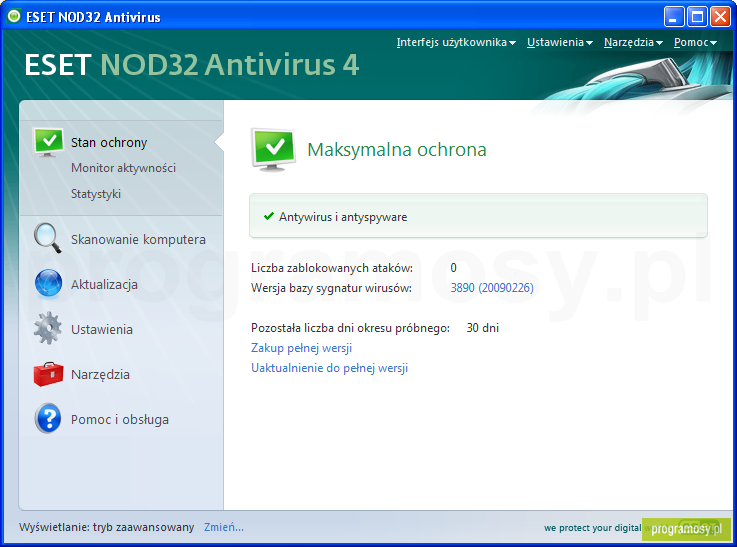Screen dimensions: 737x547
Task: Click the Narzędzia red toolbox icon
Action: click(48, 374)
